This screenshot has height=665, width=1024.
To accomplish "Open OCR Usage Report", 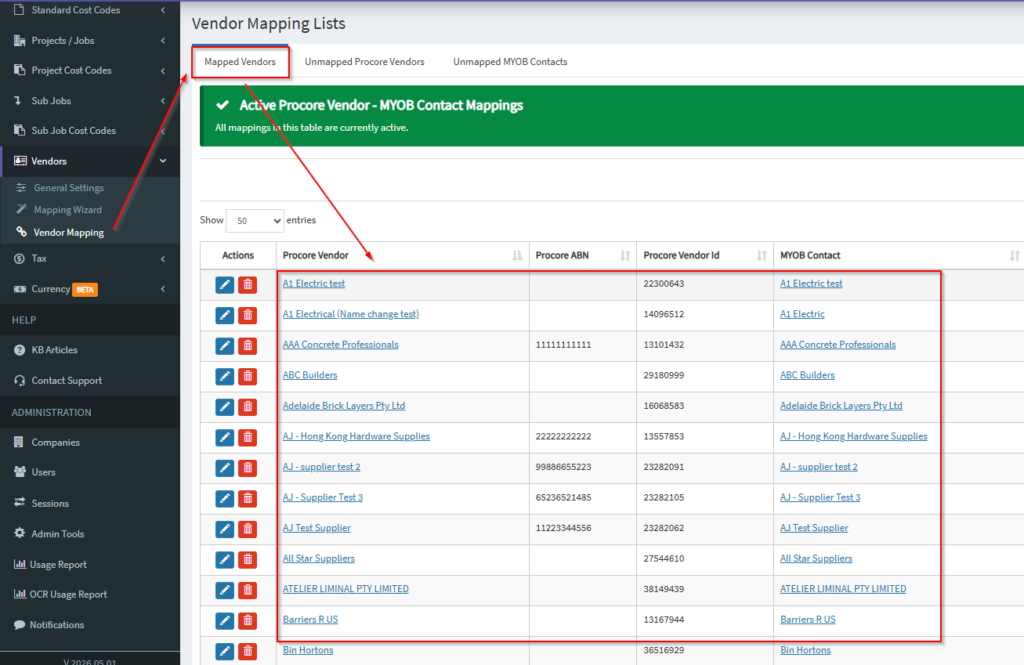I will pos(68,595).
